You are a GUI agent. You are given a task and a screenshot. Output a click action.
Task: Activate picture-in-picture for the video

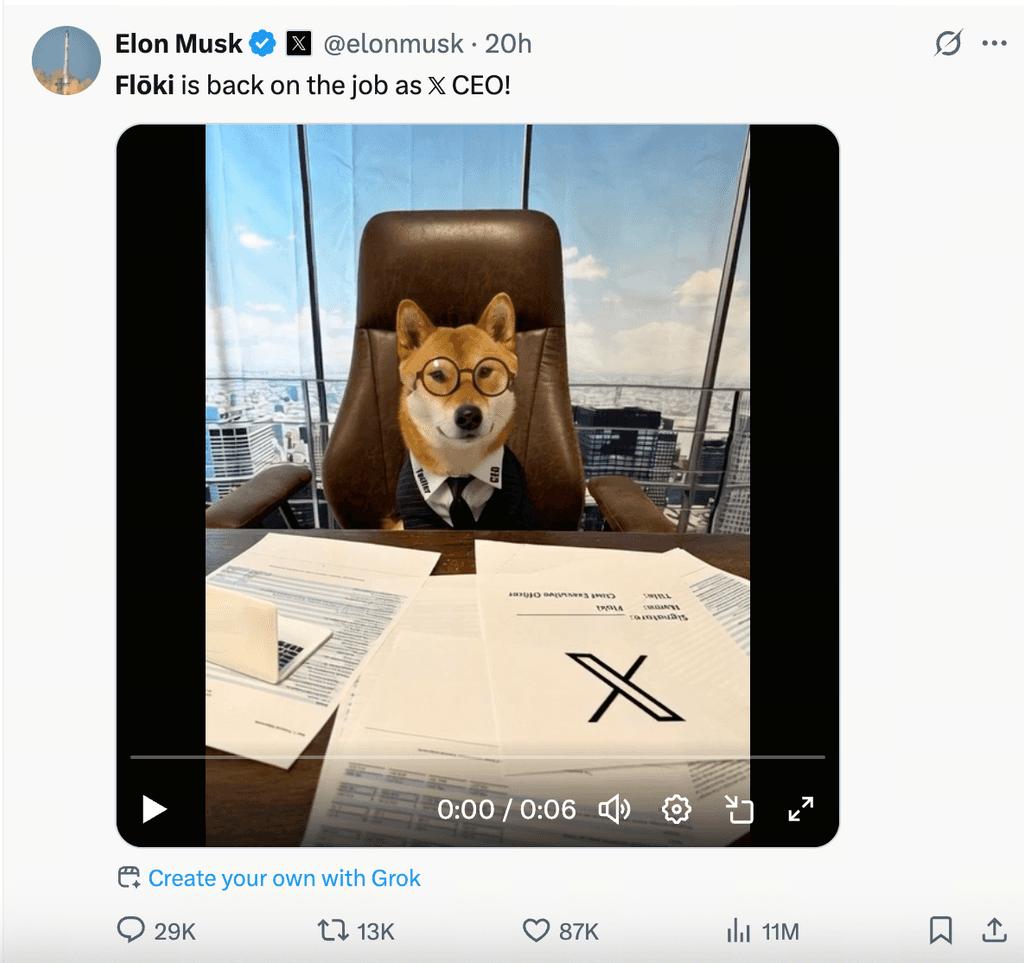tap(740, 811)
